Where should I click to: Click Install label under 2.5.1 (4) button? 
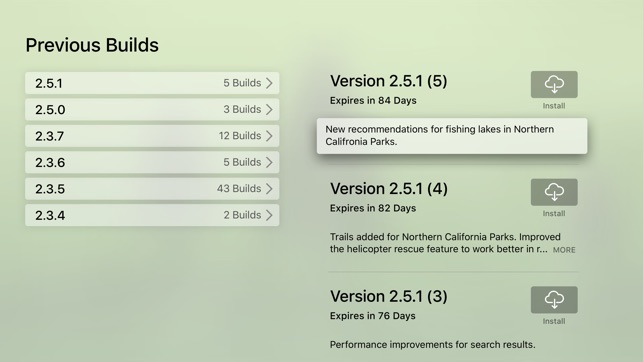coord(554,214)
